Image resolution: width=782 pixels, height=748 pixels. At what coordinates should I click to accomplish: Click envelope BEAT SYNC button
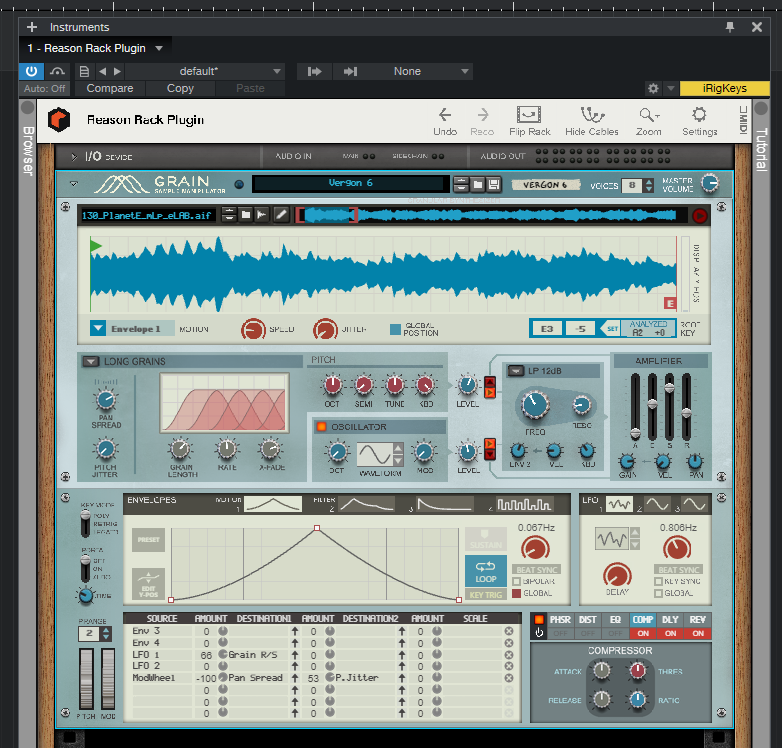click(537, 569)
